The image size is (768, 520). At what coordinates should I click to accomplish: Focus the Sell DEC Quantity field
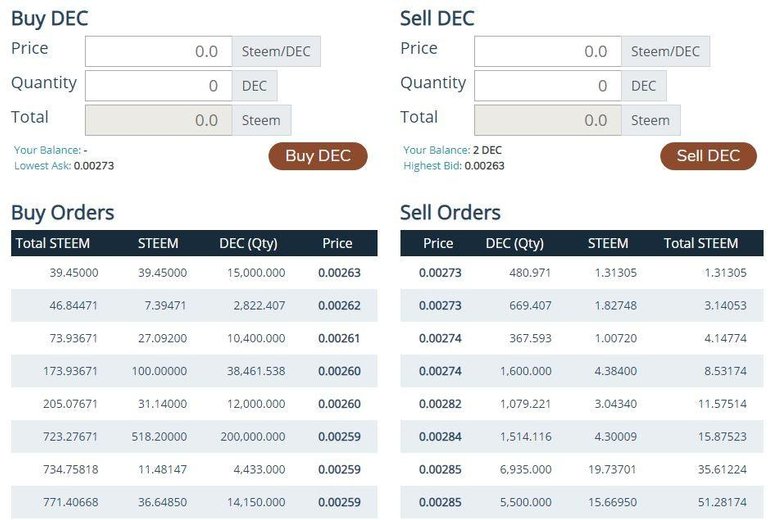point(547,86)
